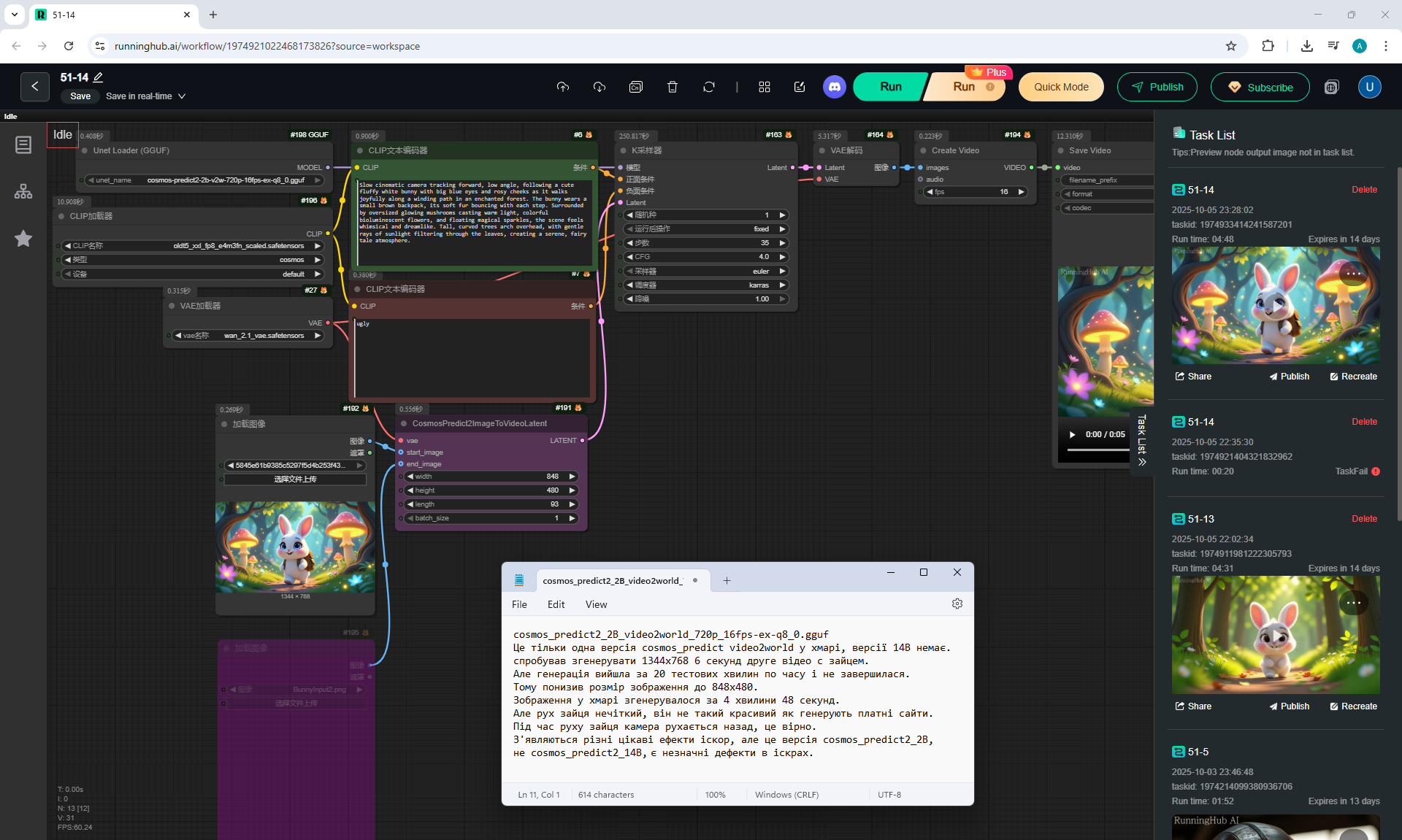Open the Edit menu in Notepad
This screenshot has width=1402, height=840.
[556, 605]
